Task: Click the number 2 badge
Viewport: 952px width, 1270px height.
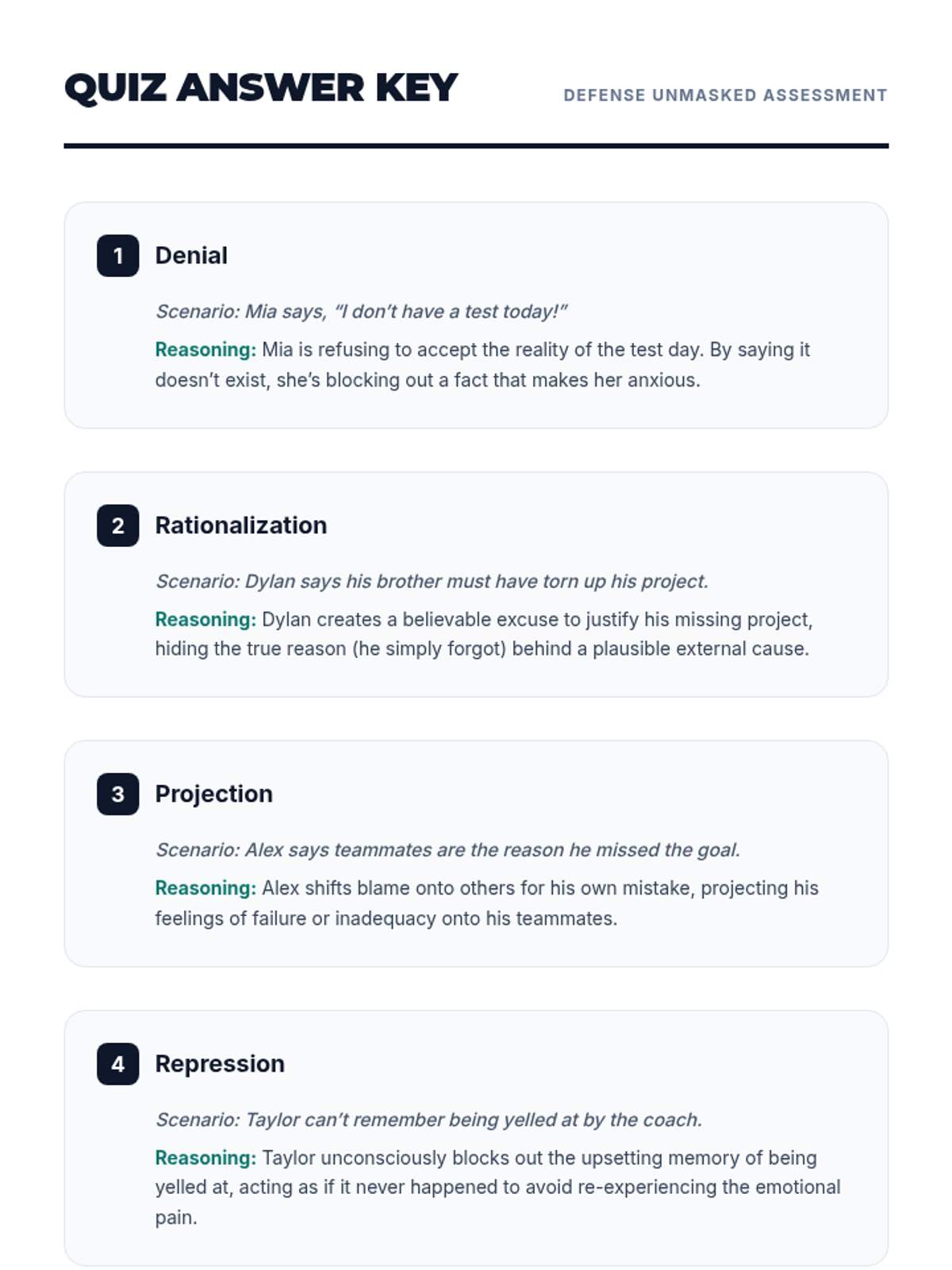Action: (x=117, y=525)
